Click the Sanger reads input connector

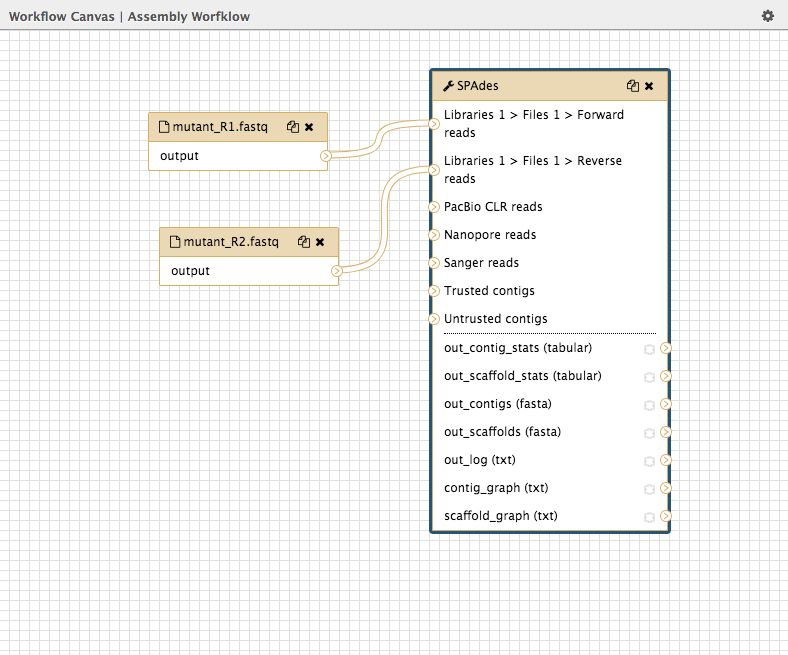(x=434, y=263)
